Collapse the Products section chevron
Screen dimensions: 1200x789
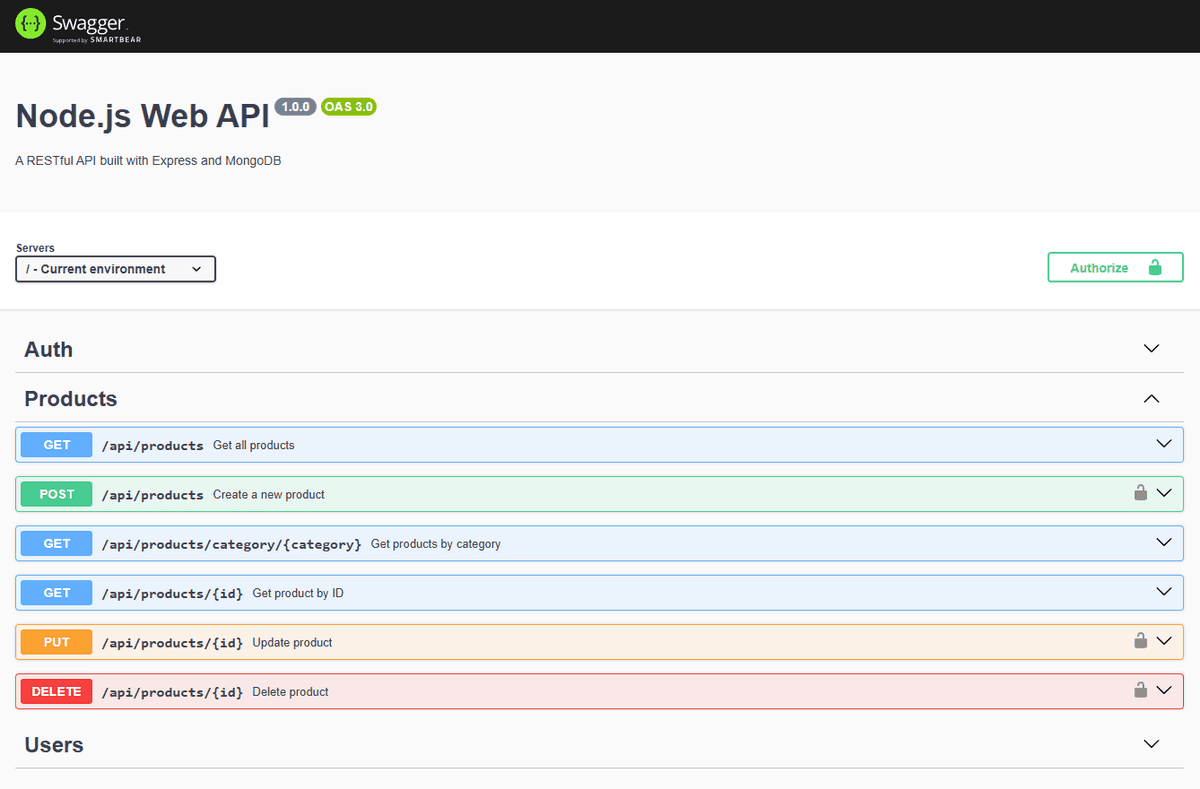[x=1151, y=398]
